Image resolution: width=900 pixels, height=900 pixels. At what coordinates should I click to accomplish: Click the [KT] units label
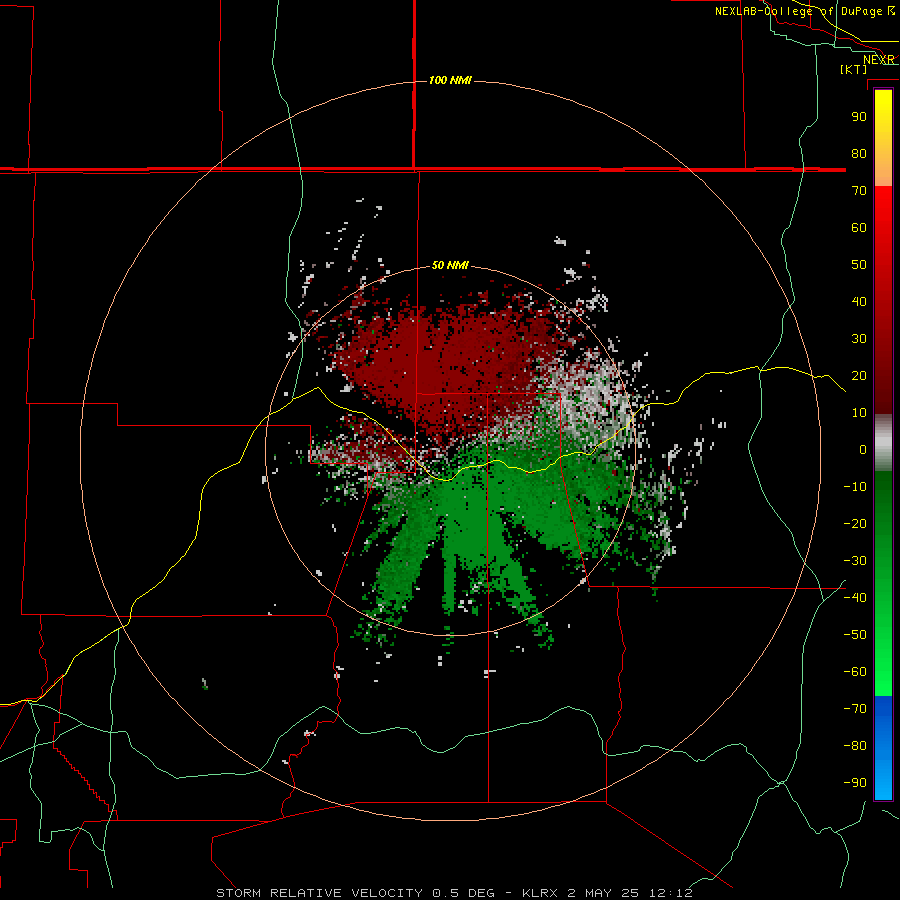pyautogui.click(x=854, y=69)
